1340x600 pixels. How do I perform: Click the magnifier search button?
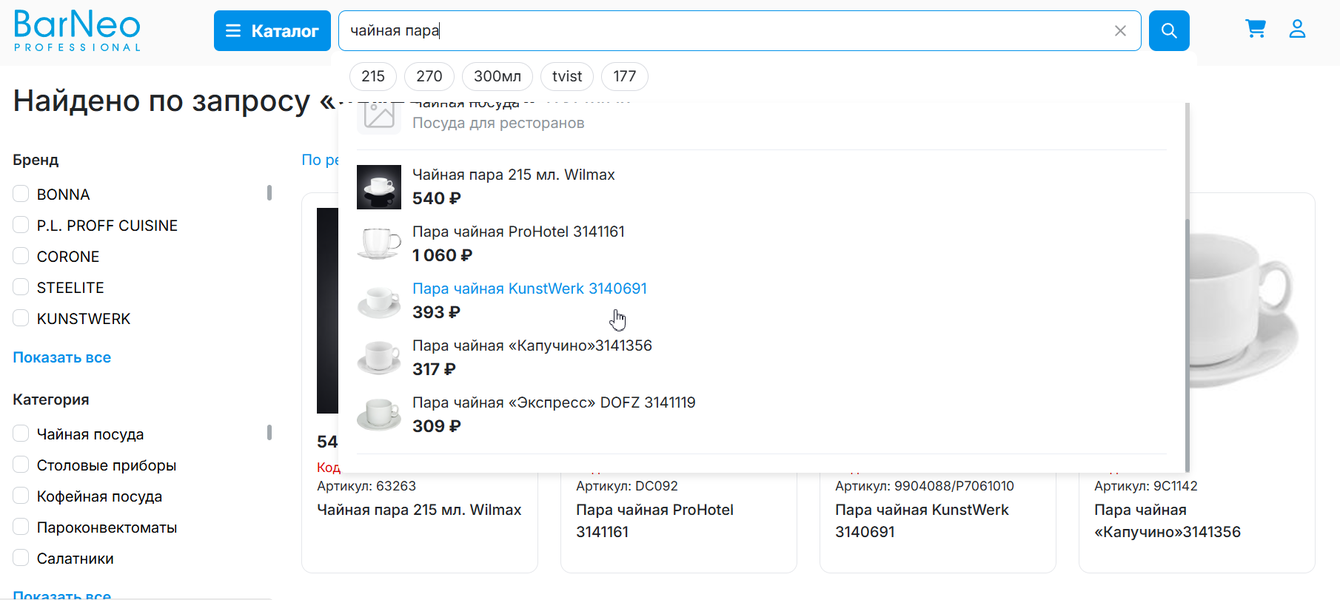(x=1169, y=31)
